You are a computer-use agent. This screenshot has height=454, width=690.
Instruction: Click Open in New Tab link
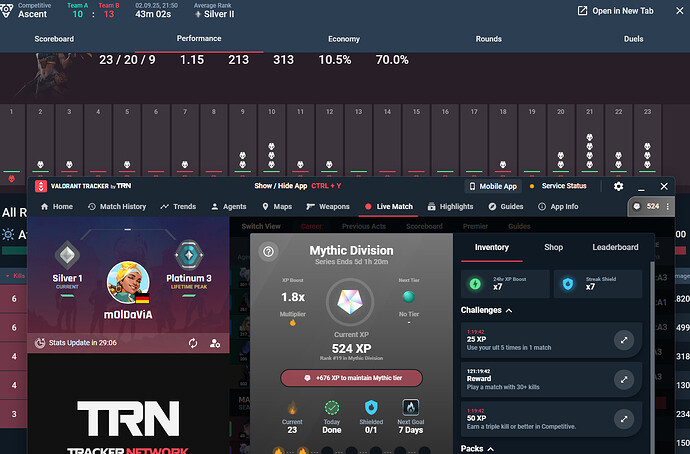point(615,11)
